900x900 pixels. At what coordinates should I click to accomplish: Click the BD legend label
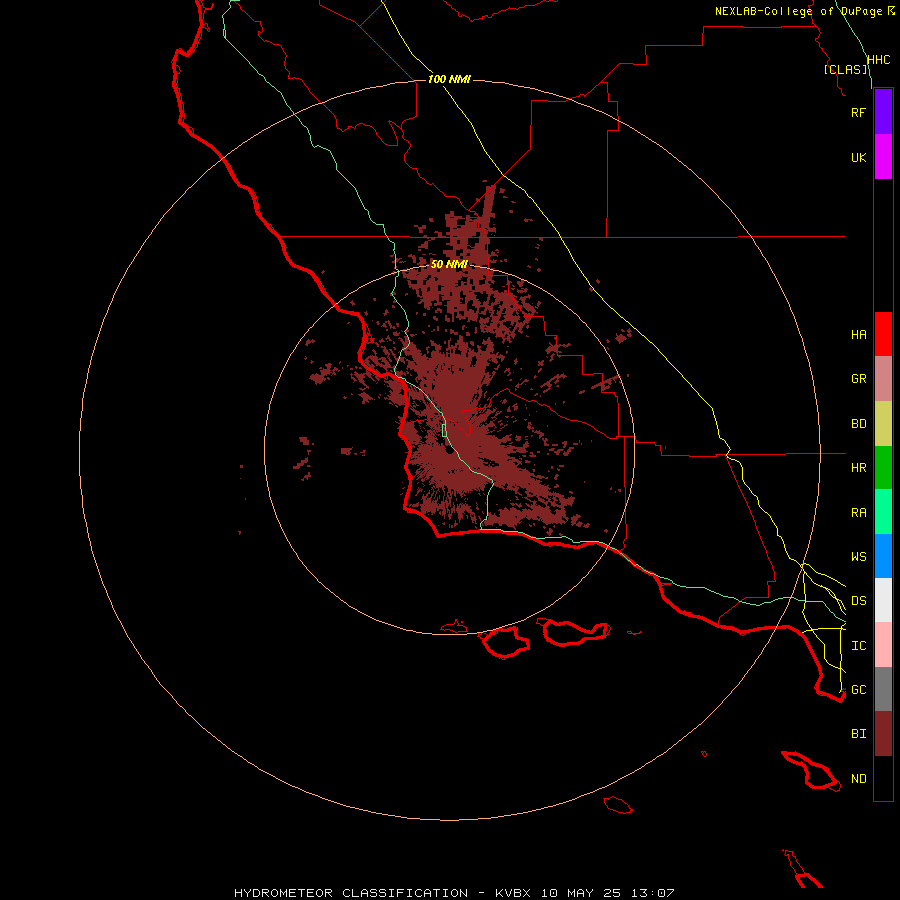click(858, 424)
